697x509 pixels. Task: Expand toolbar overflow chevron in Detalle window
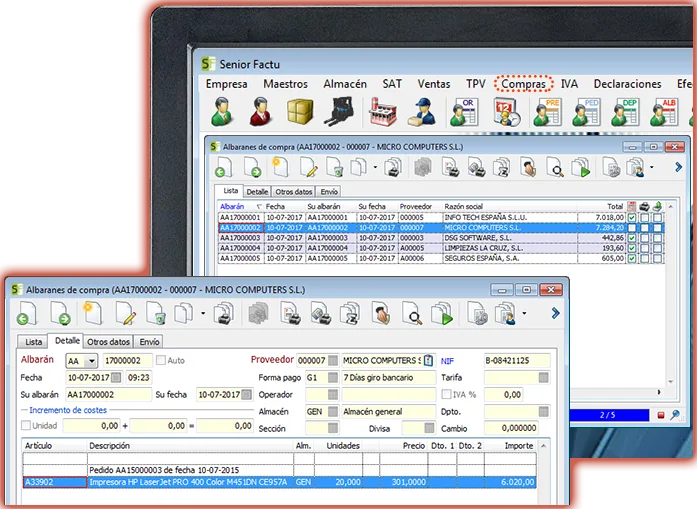coord(555,313)
